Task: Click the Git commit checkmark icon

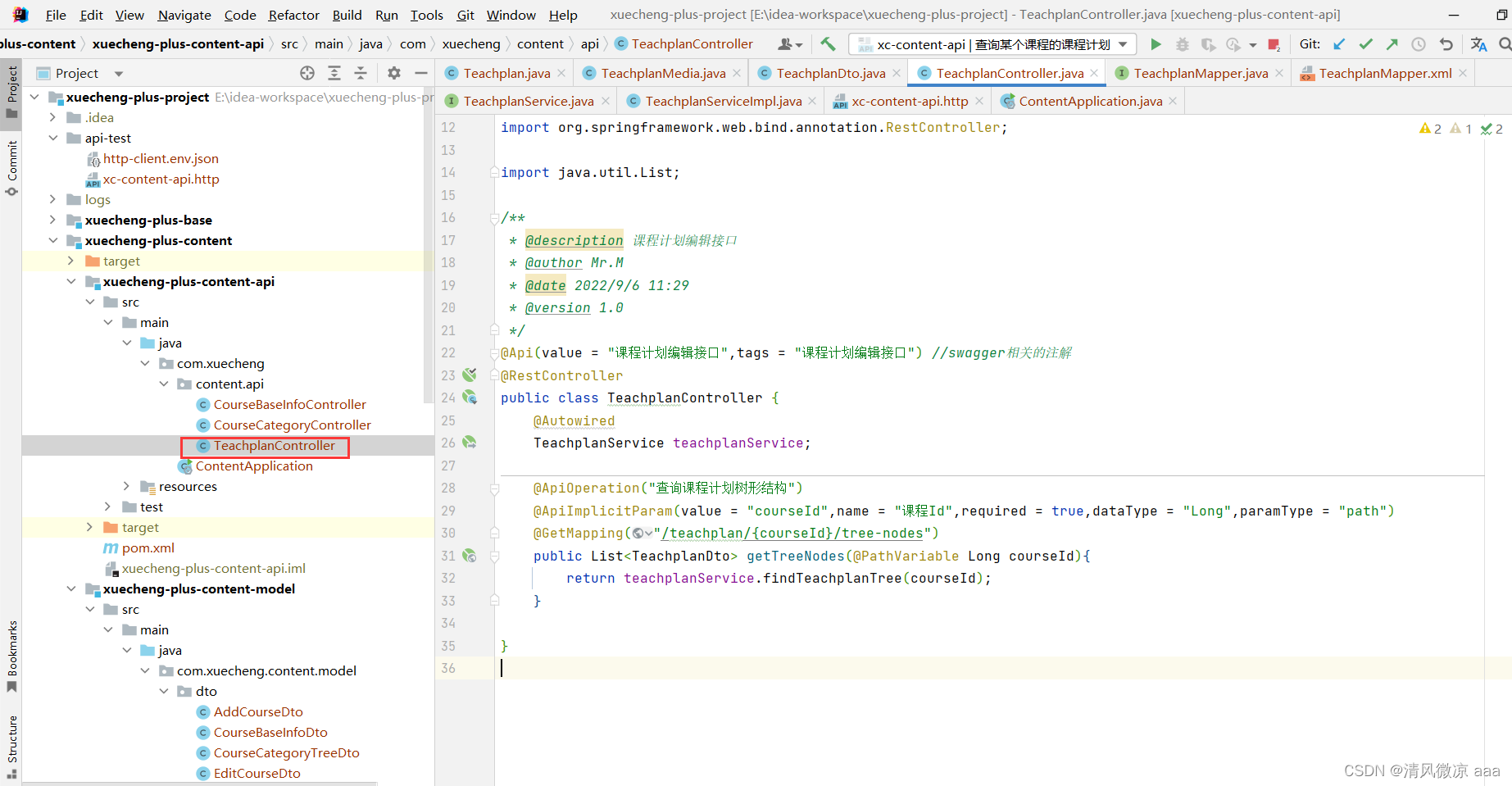Action: pos(1365,44)
